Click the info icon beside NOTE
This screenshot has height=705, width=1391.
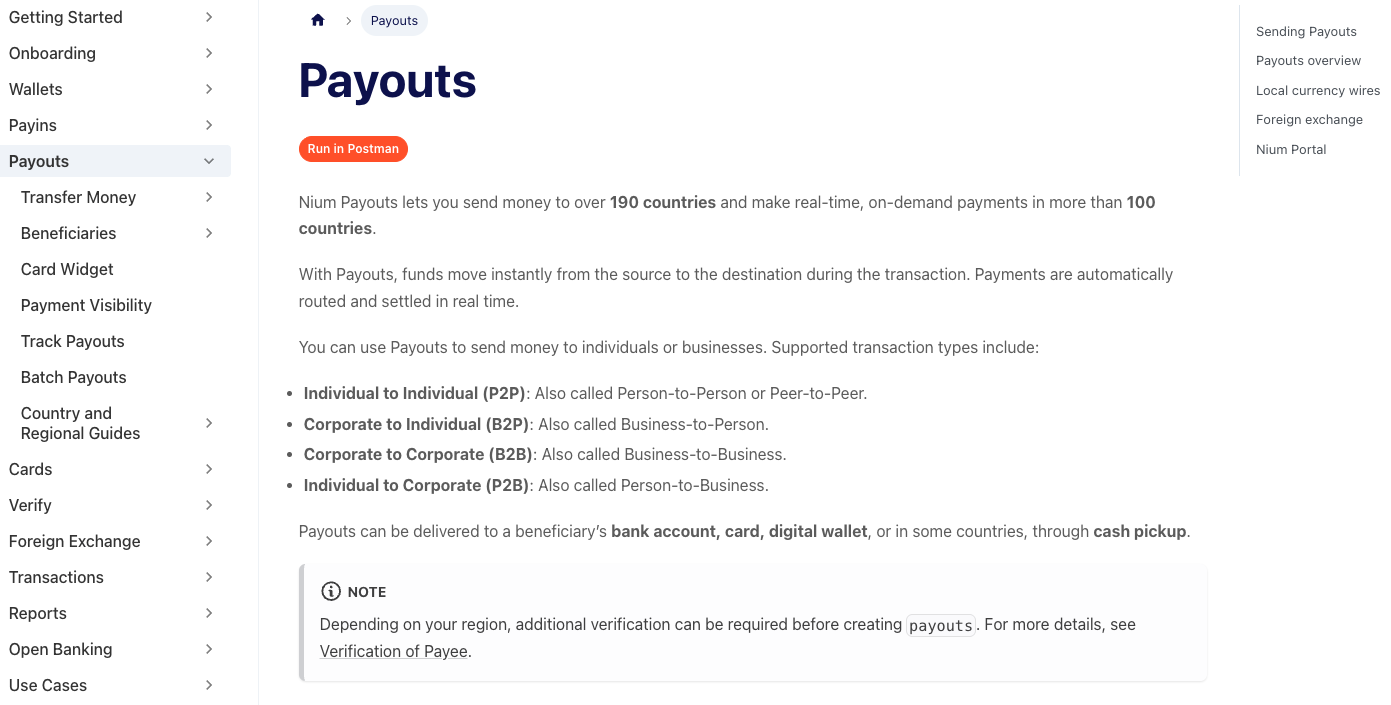click(x=330, y=592)
